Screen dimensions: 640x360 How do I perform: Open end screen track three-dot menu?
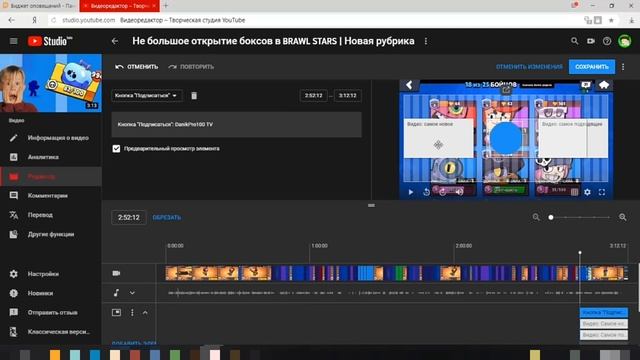pyautogui.click(x=132, y=313)
